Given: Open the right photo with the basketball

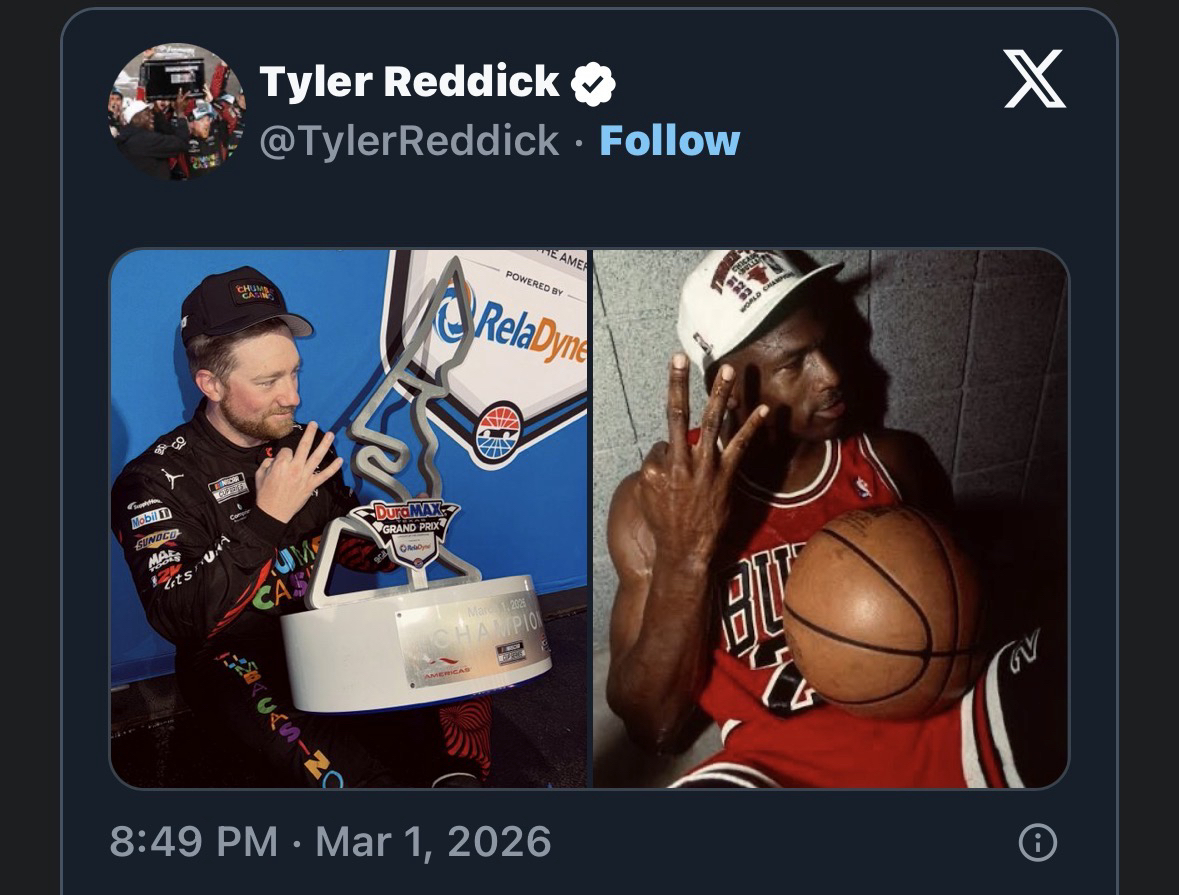Looking at the screenshot, I should tap(830, 518).
